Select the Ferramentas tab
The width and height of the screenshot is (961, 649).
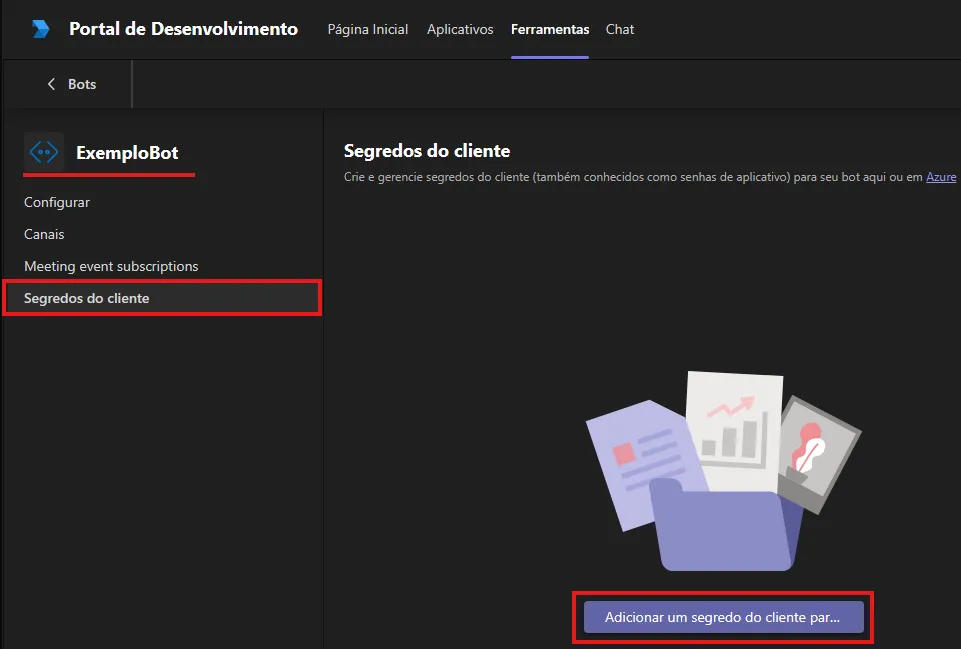pos(550,29)
